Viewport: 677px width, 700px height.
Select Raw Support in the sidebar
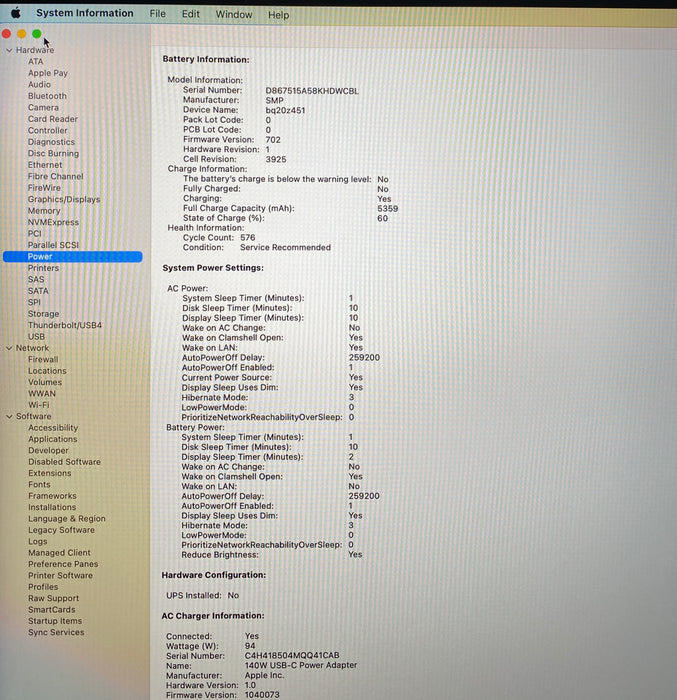[x=54, y=598]
